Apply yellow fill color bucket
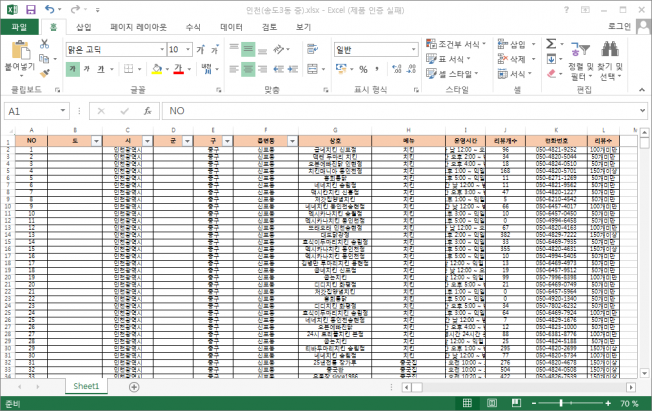Viewport: 652px width, 411px height. pyautogui.click(x=157, y=69)
